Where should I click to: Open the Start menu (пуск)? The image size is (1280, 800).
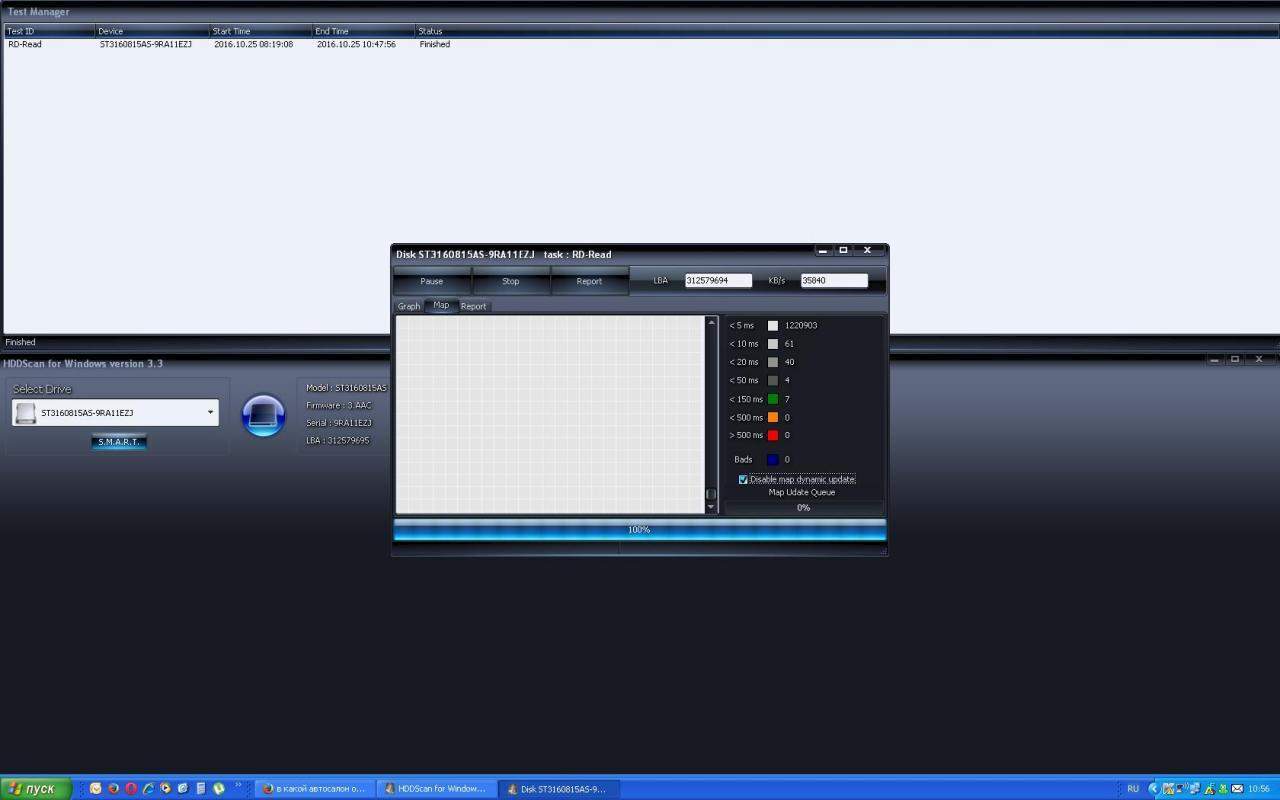pos(36,789)
